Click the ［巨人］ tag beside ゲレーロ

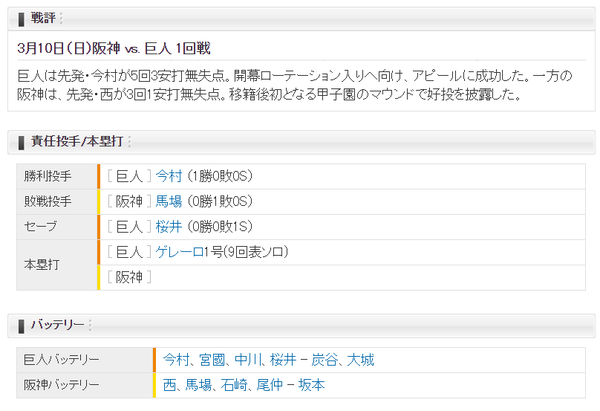(x=129, y=252)
